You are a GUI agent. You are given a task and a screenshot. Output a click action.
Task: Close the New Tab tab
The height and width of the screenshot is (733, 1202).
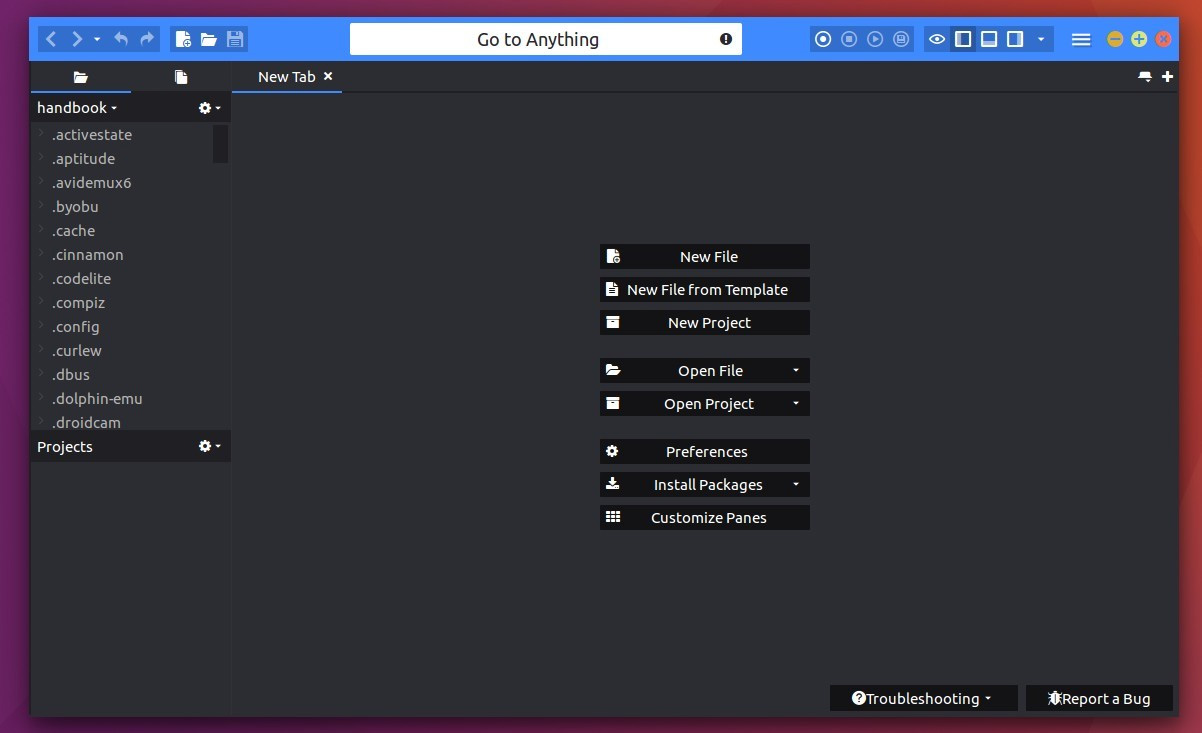pos(328,76)
